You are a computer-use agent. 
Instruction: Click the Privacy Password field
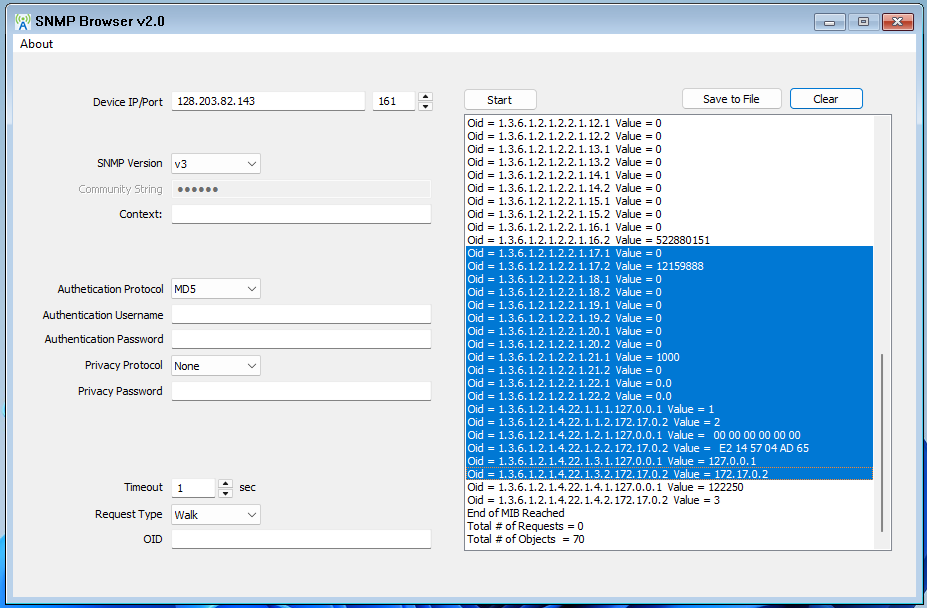coord(300,390)
